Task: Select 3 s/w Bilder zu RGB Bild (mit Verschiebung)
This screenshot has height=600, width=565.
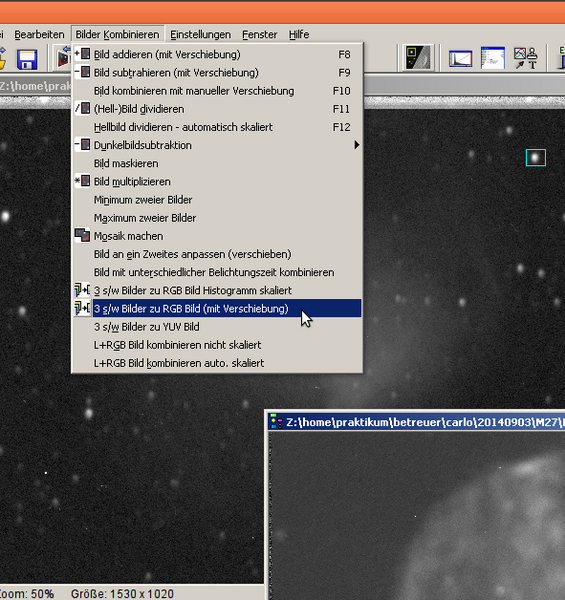Action: tap(217, 308)
